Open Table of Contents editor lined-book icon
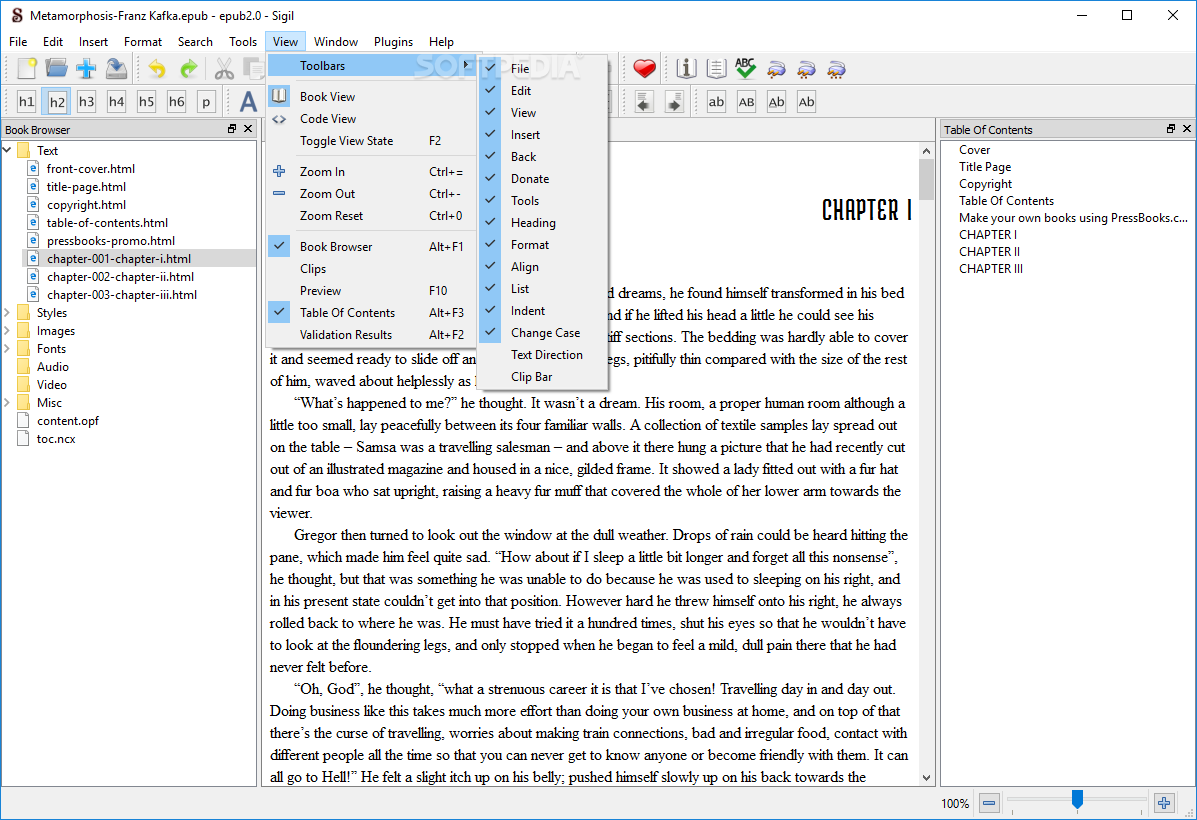The height and width of the screenshot is (820, 1197). tap(716, 69)
